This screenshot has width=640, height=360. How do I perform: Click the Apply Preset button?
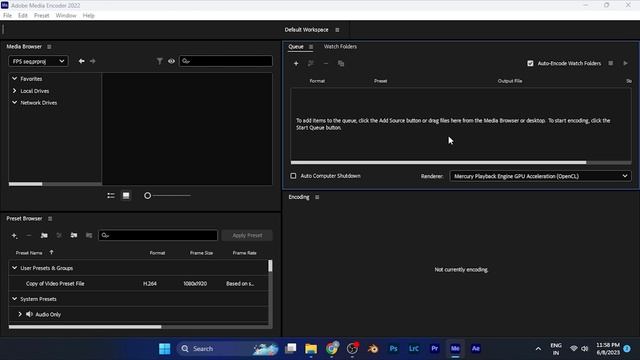[x=247, y=236]
